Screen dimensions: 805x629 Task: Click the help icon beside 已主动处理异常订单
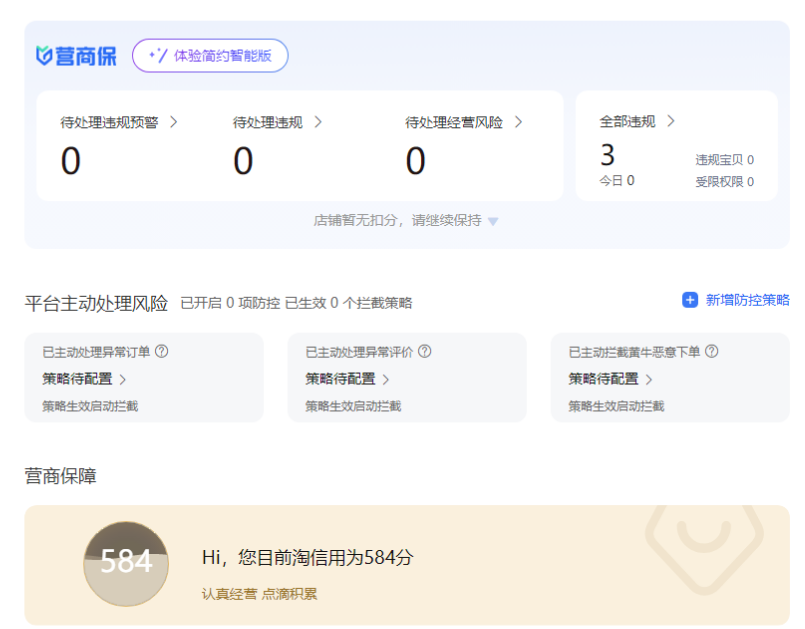162,352
